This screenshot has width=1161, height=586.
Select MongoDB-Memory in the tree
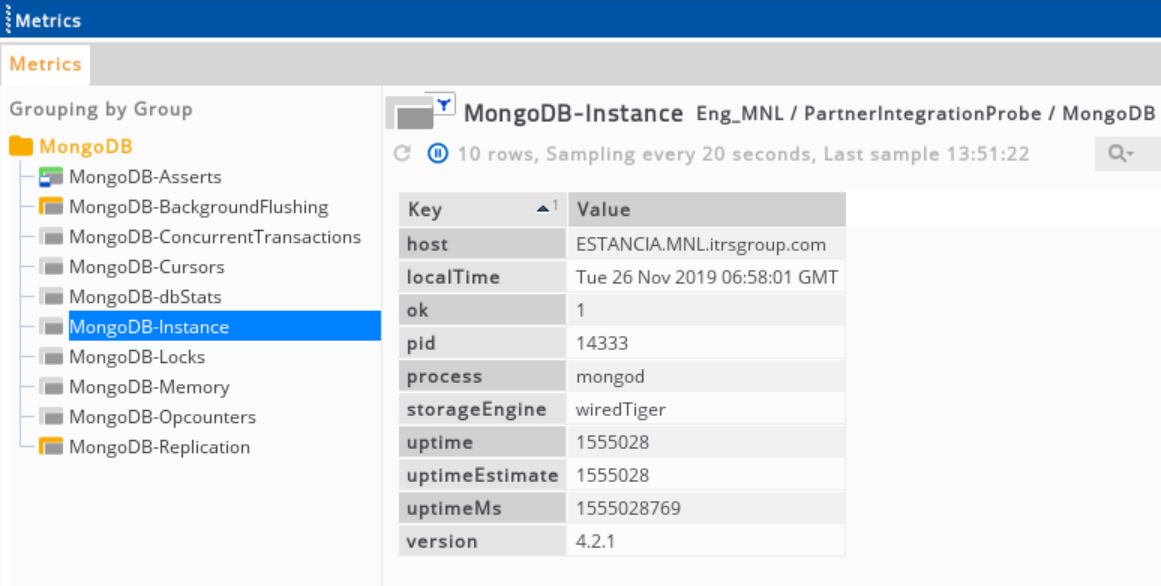[x=148, y=387]
